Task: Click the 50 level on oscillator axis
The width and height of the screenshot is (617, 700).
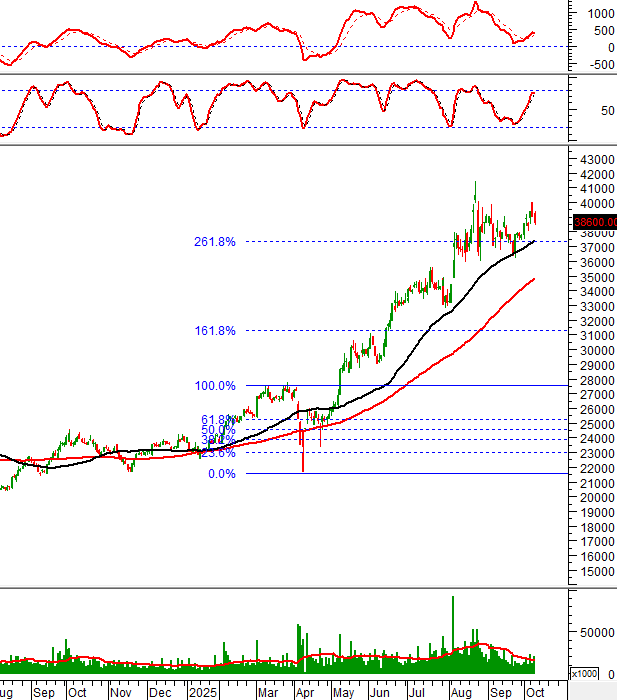Action: 594,110
